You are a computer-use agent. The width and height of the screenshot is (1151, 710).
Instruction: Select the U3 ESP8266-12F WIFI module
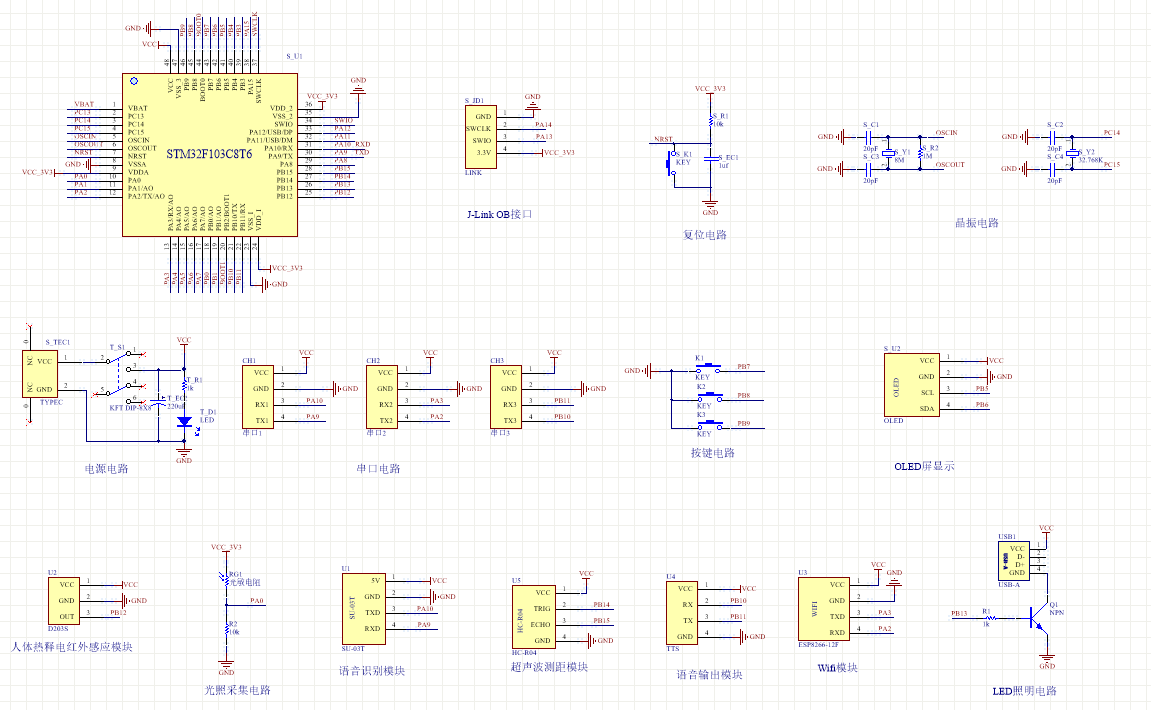(824, 609)
